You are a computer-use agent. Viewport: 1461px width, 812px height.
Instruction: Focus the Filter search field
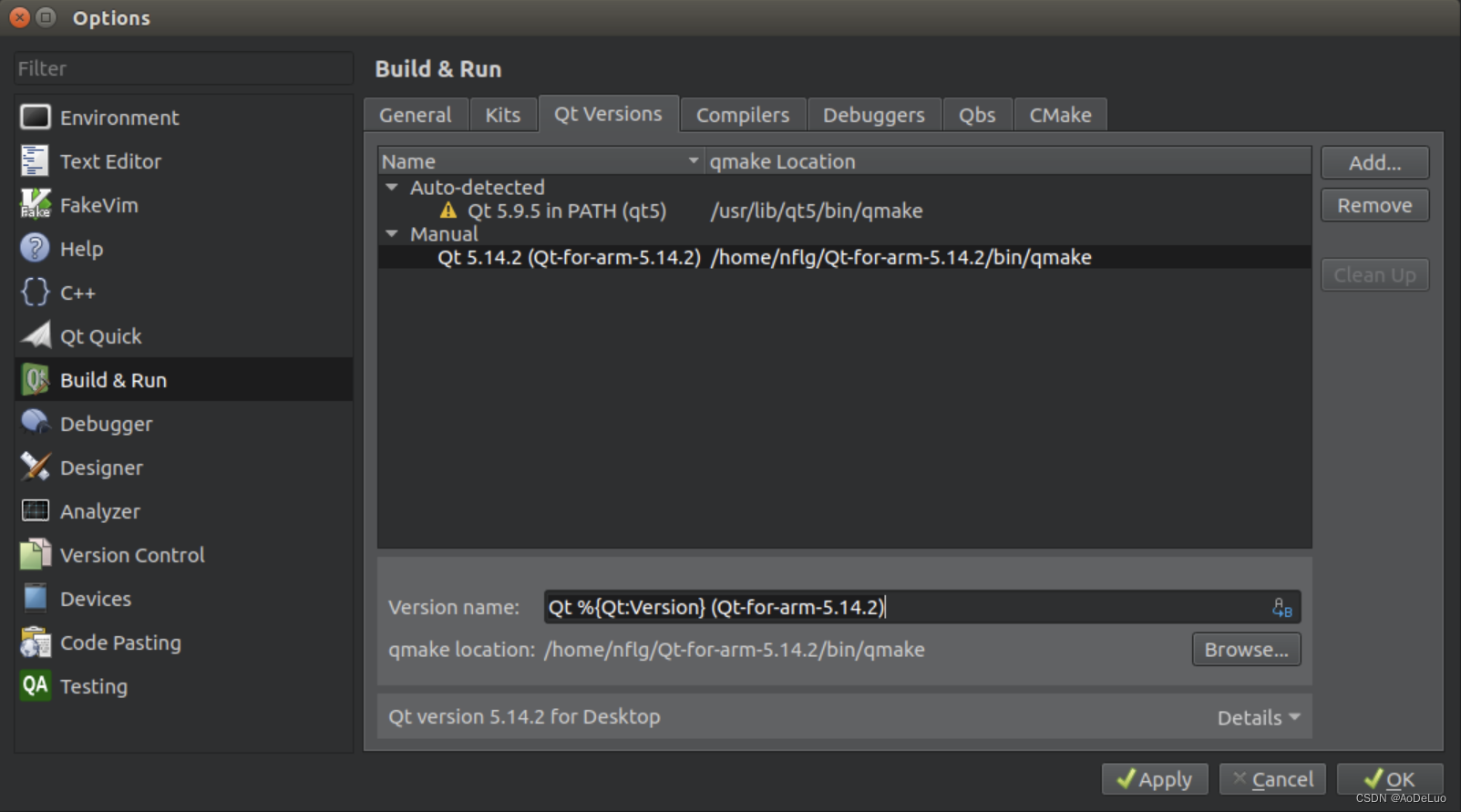pos(183,68)
